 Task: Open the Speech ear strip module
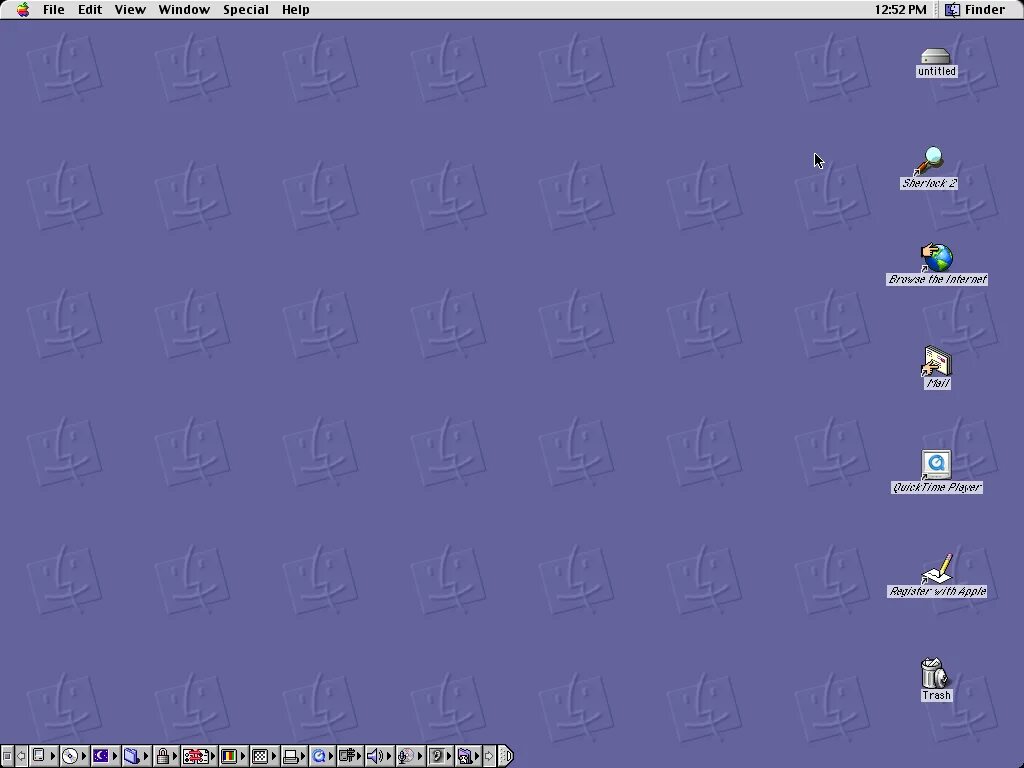(x=440, y=756)
